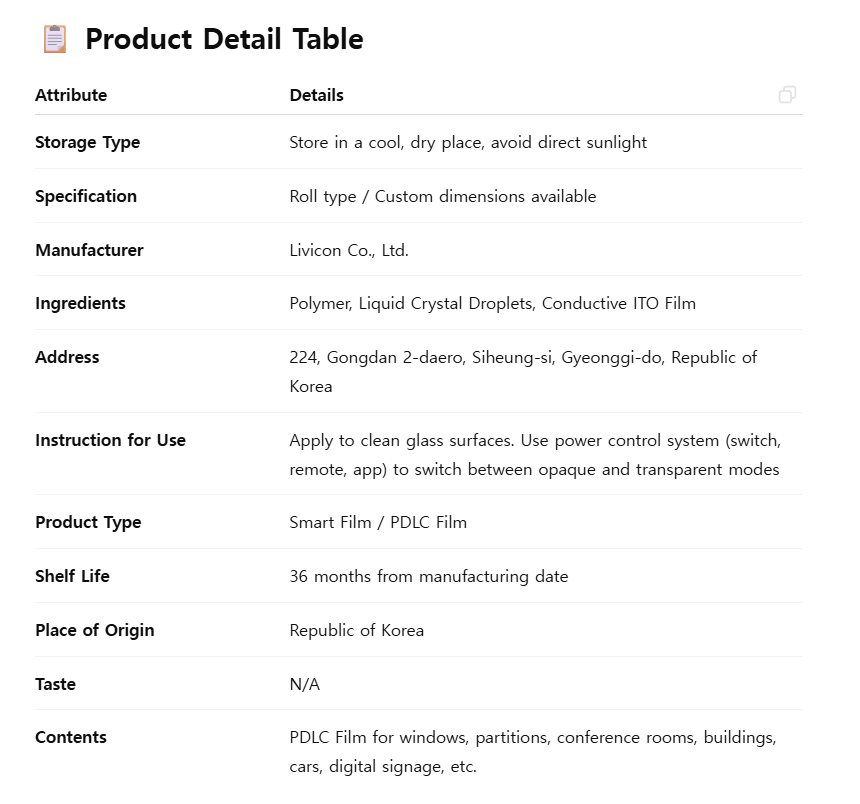Select the Livicon Co., Ltd. cell
Viewport: 860px width, 804px height.
pos(349,250)
